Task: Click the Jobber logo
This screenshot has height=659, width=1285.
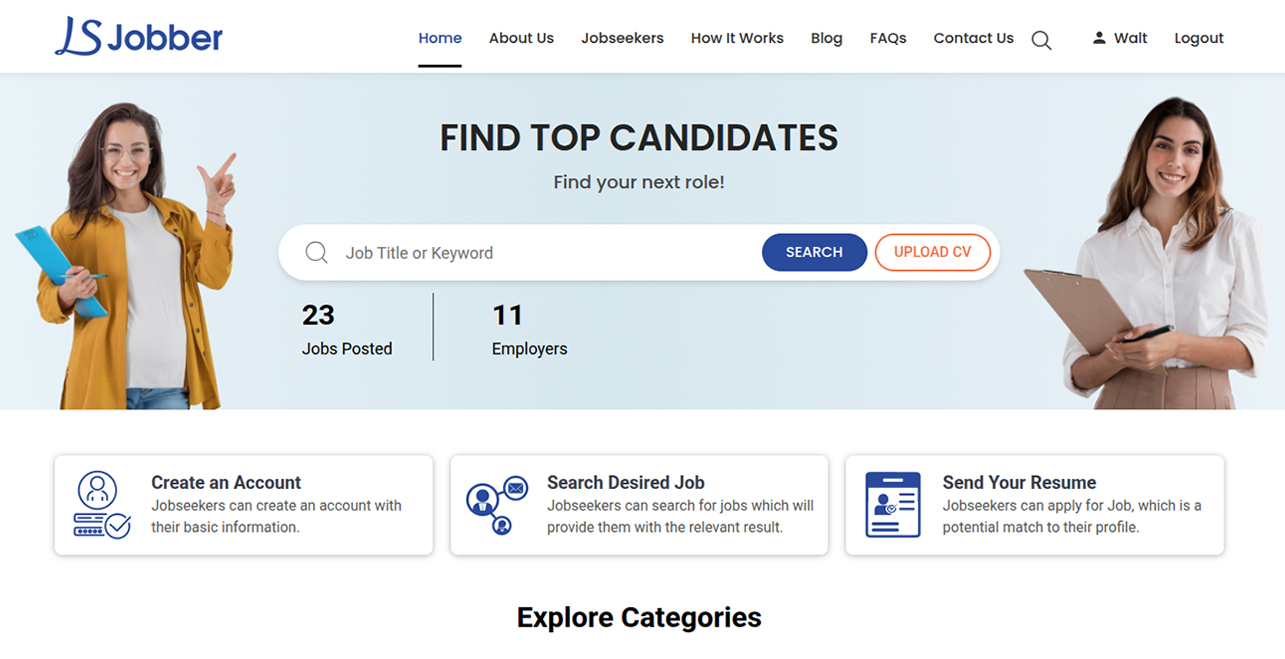Action: click(138, 36)
